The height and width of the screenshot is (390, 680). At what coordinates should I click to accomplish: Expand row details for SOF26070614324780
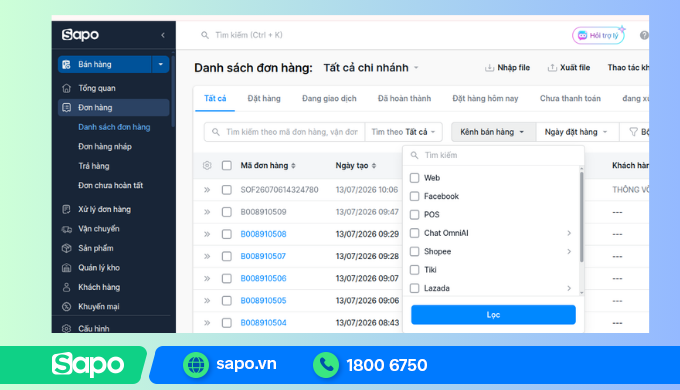tap(207, 190)
